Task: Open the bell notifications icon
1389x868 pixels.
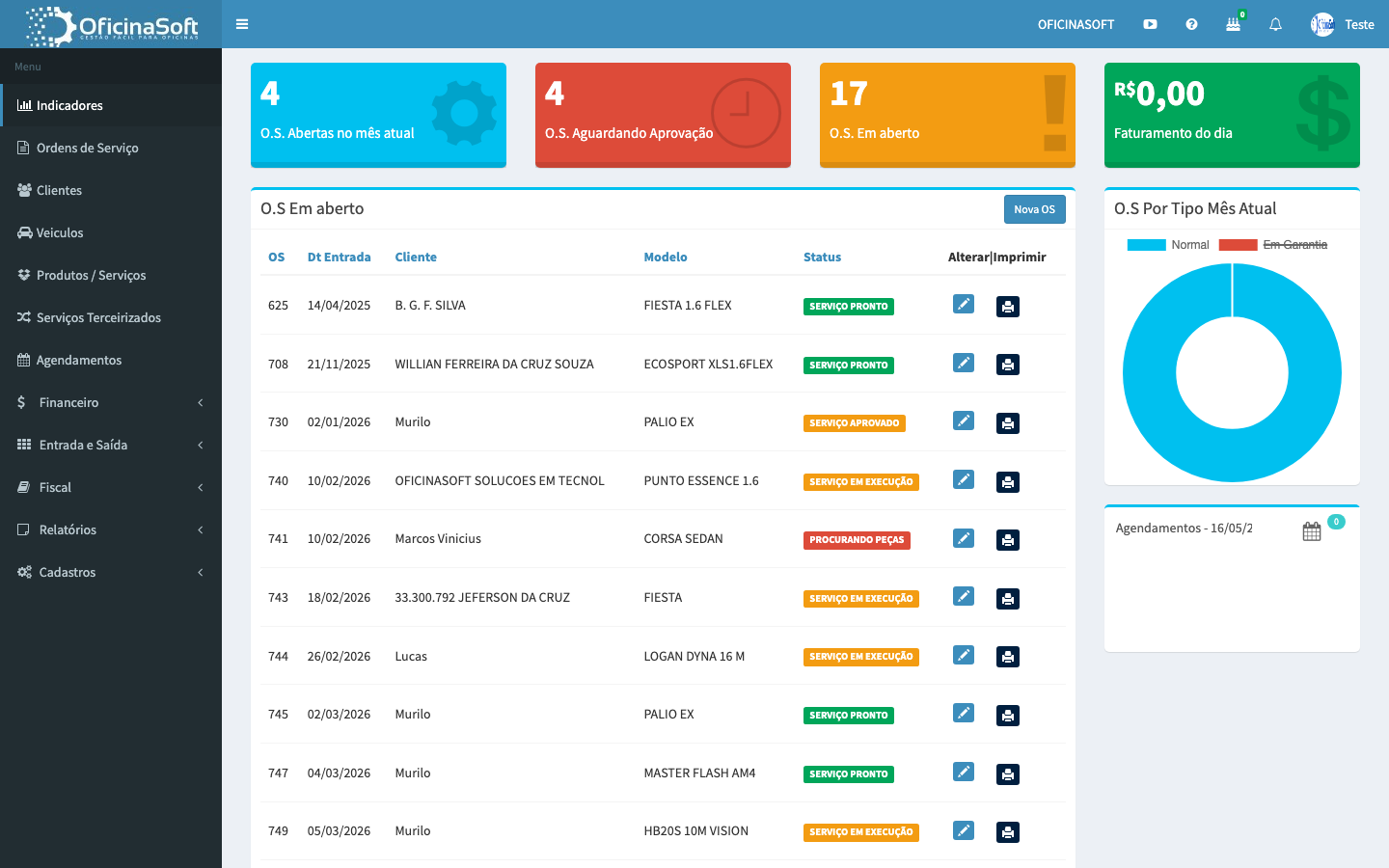Action: 1275,24
